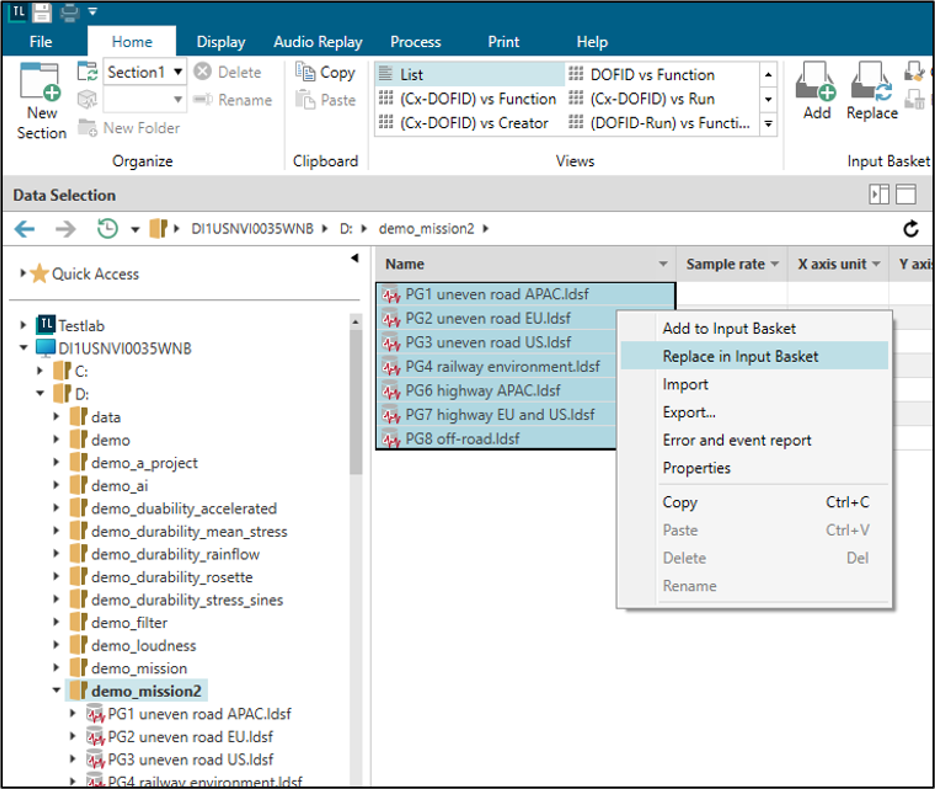
Task: Expand the demo_mission folder in tree
Action: point(58,668)
